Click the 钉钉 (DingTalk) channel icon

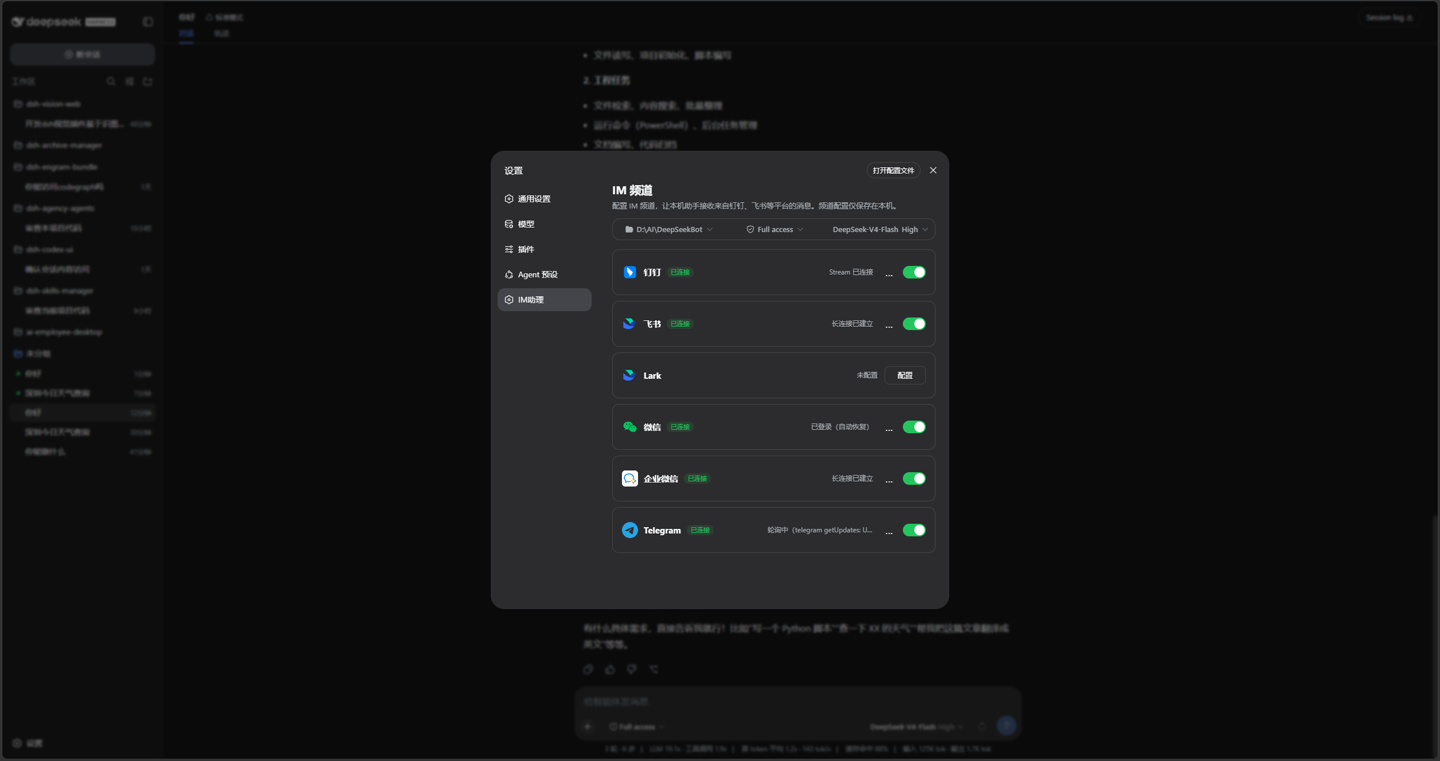pyautogui.click(x=630, y=272)
